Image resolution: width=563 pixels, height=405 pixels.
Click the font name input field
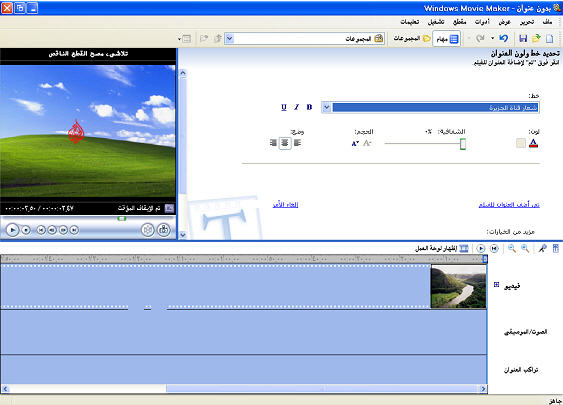tap(435, 107)
